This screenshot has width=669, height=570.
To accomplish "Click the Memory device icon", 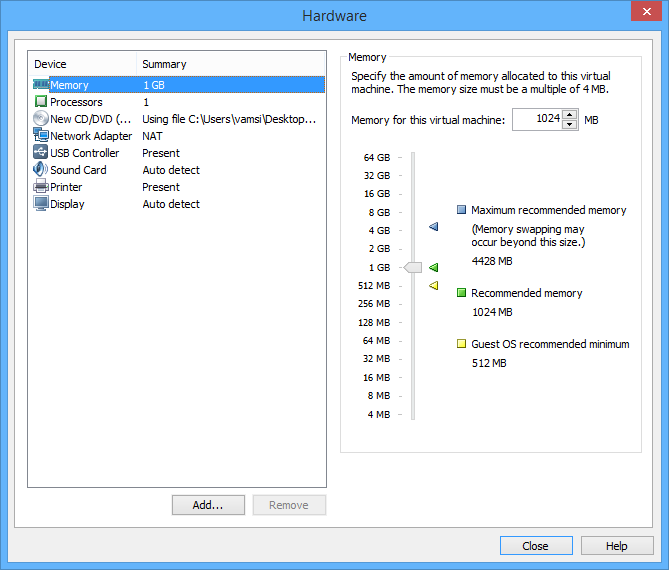I will pos(41,84).
